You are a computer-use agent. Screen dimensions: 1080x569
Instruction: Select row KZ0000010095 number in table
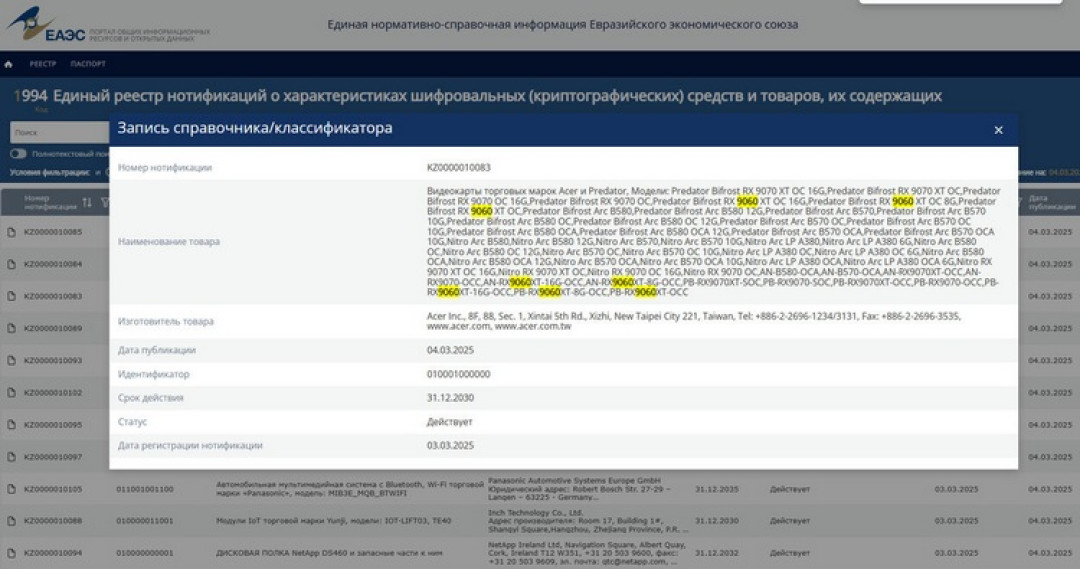pyautogui.click(x=53, y=425)
